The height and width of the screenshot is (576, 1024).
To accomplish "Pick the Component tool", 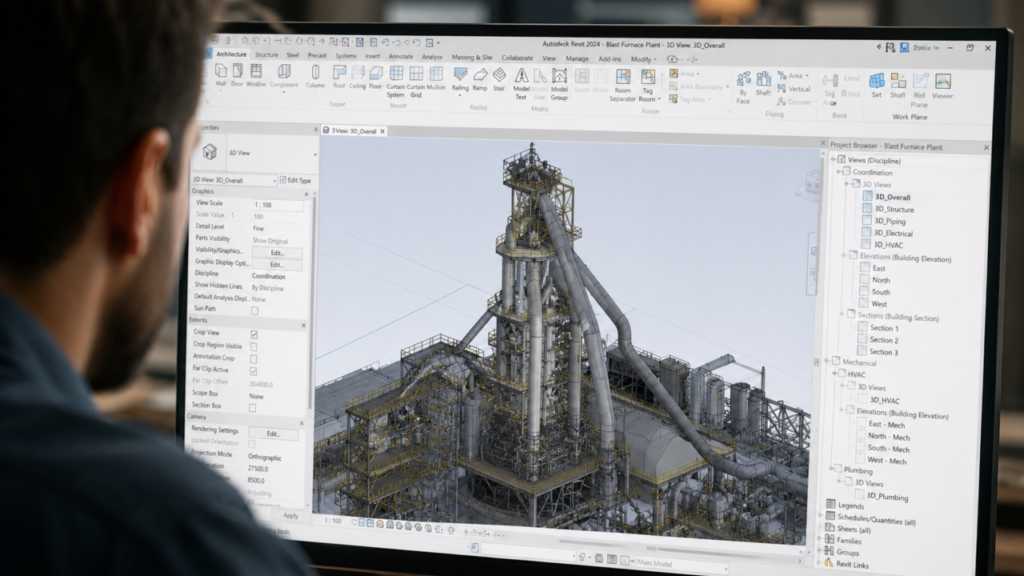I will coord(283,76).
